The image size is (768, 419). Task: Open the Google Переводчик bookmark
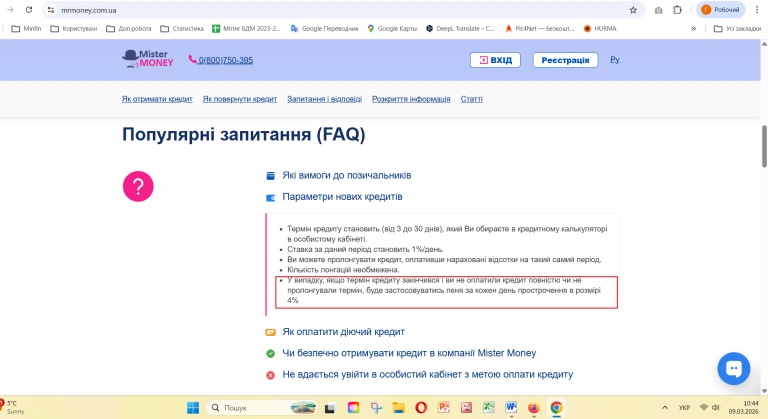coord(325,28)
